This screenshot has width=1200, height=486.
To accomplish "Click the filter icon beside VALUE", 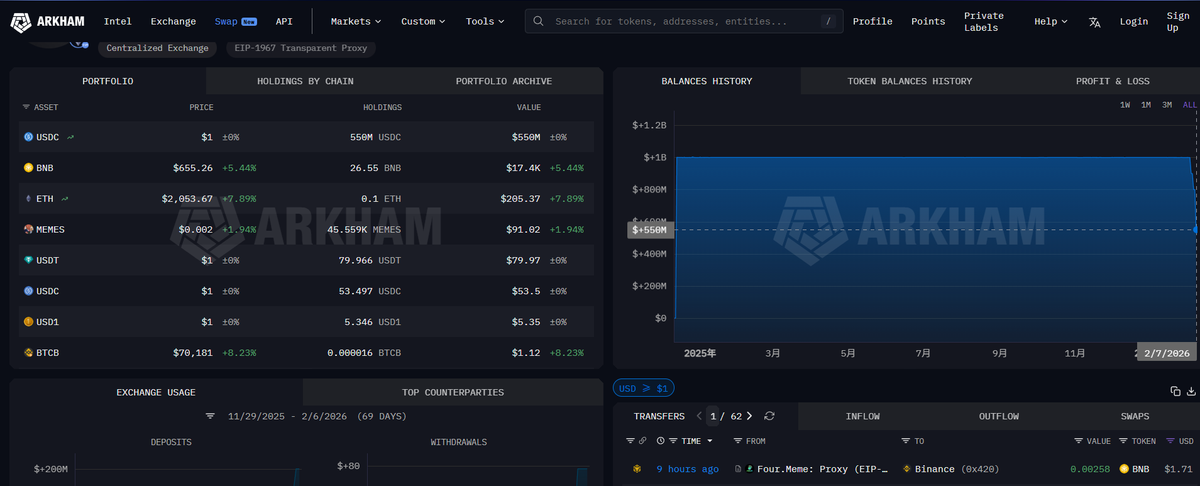I will pyautogui.click(x=1078, y=441).
